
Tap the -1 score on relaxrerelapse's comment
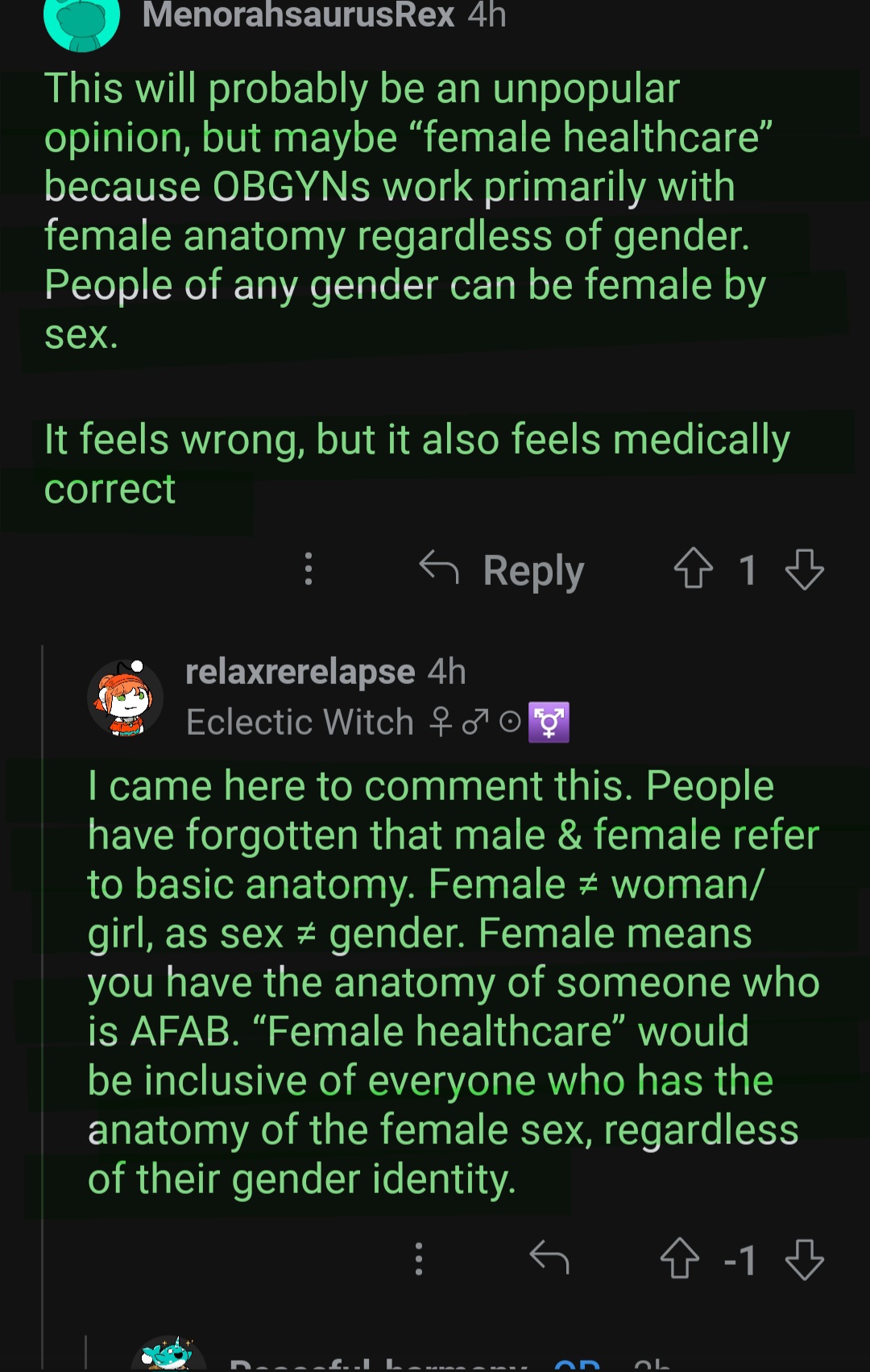740,1260
